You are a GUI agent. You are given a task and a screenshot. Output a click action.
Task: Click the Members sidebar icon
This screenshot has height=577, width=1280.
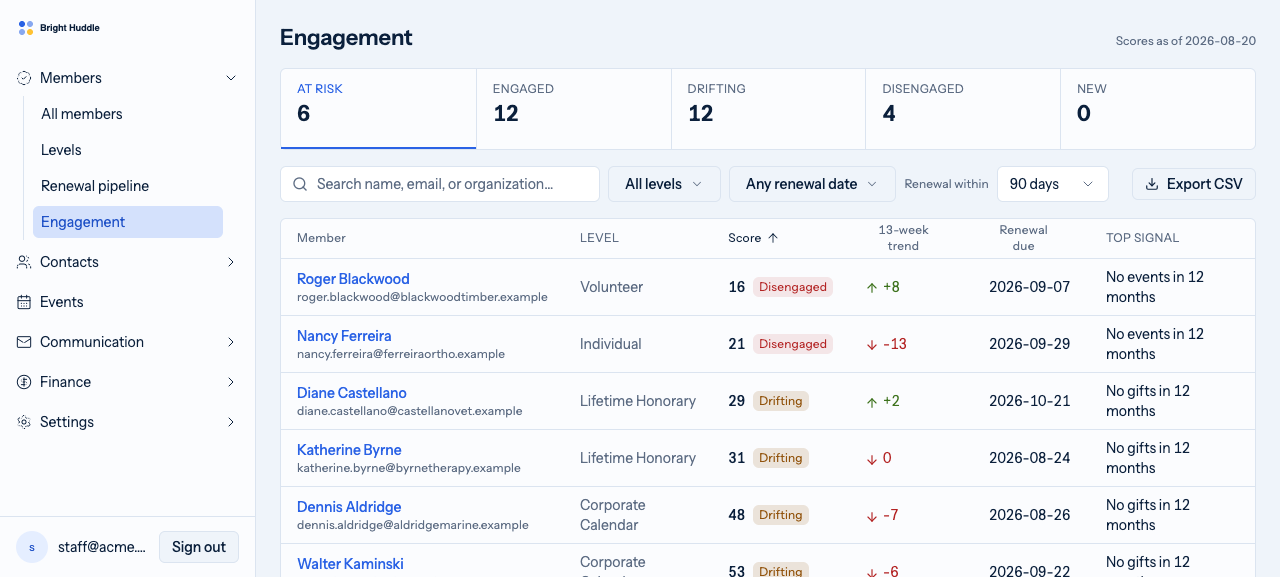24,78
